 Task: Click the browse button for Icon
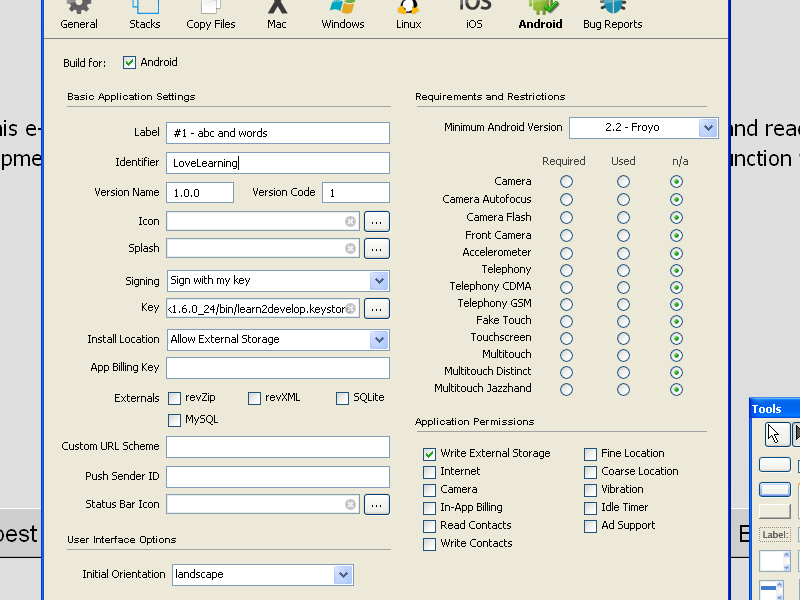coord(376,221)
